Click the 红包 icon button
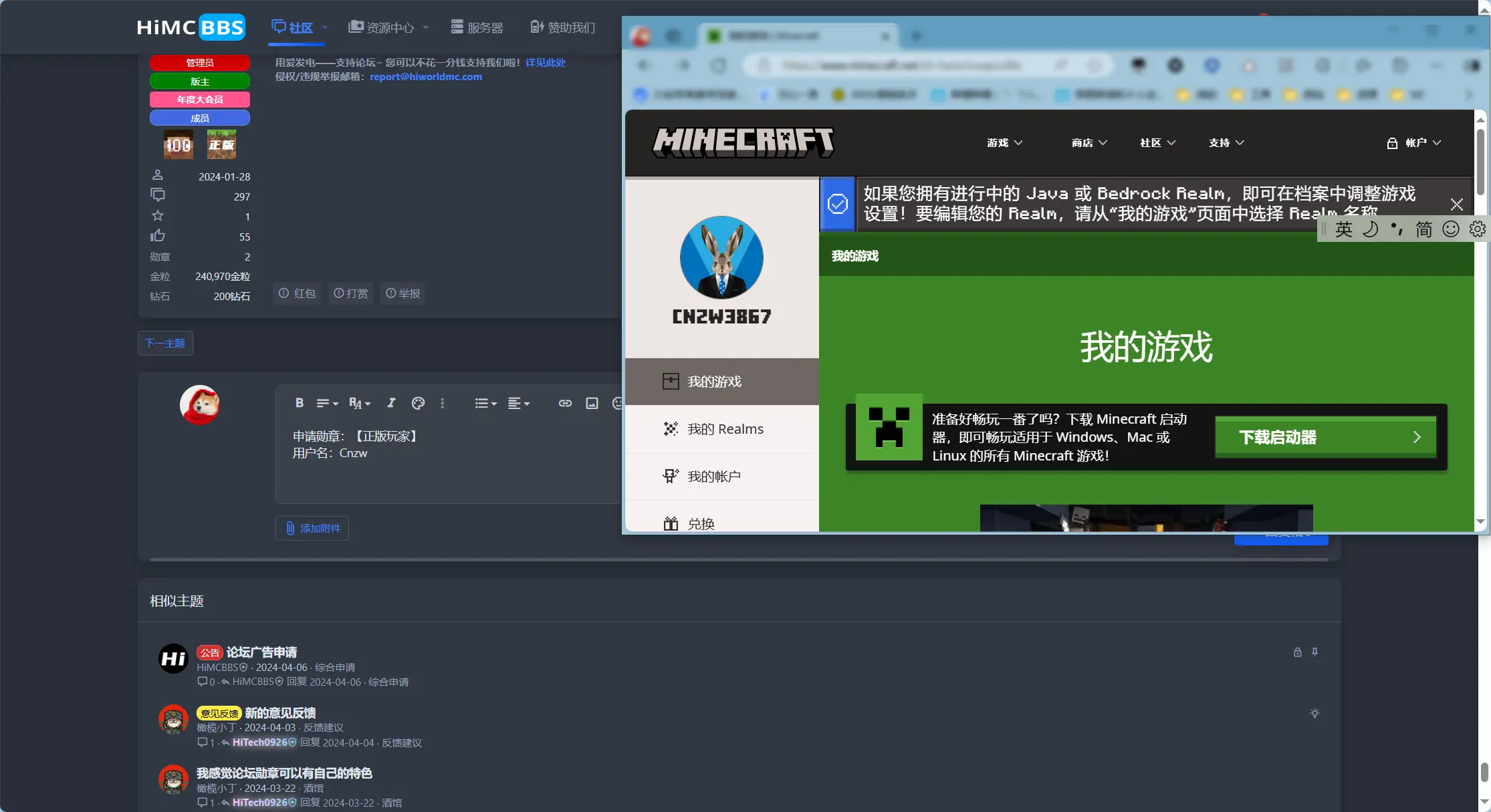Viewport: 1491px width, 812px height. pos(297,293)
